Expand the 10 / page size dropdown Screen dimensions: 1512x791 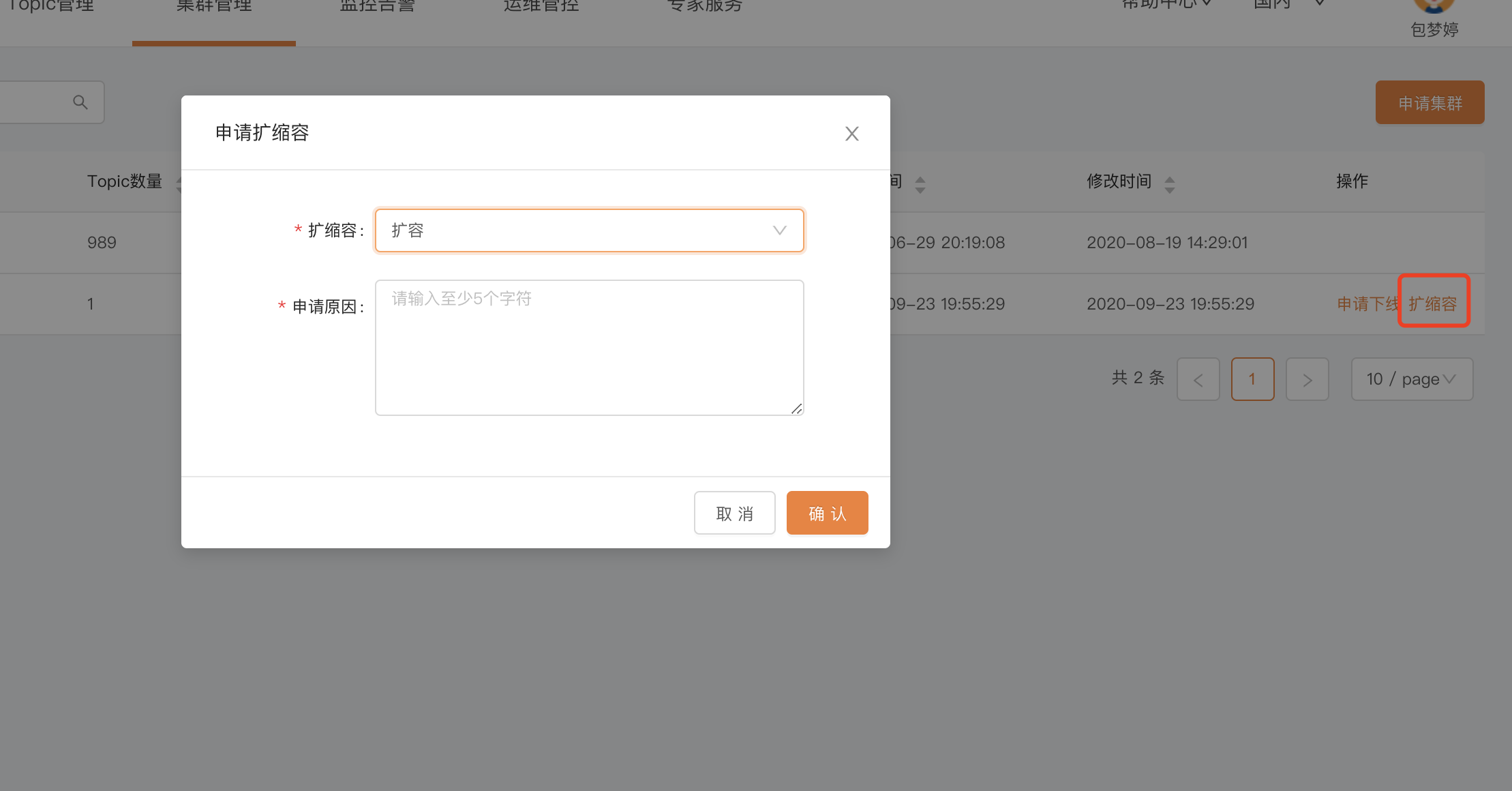[x=1412, y=379]
